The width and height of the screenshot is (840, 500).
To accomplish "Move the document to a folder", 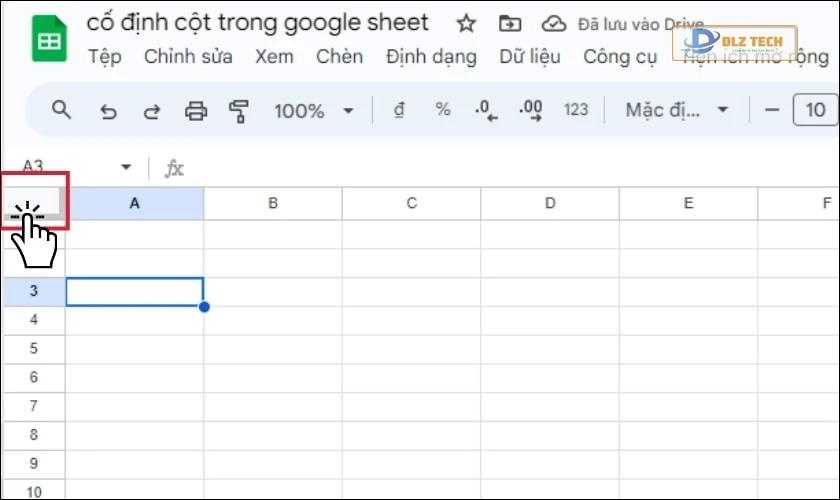I will point(510,23).
